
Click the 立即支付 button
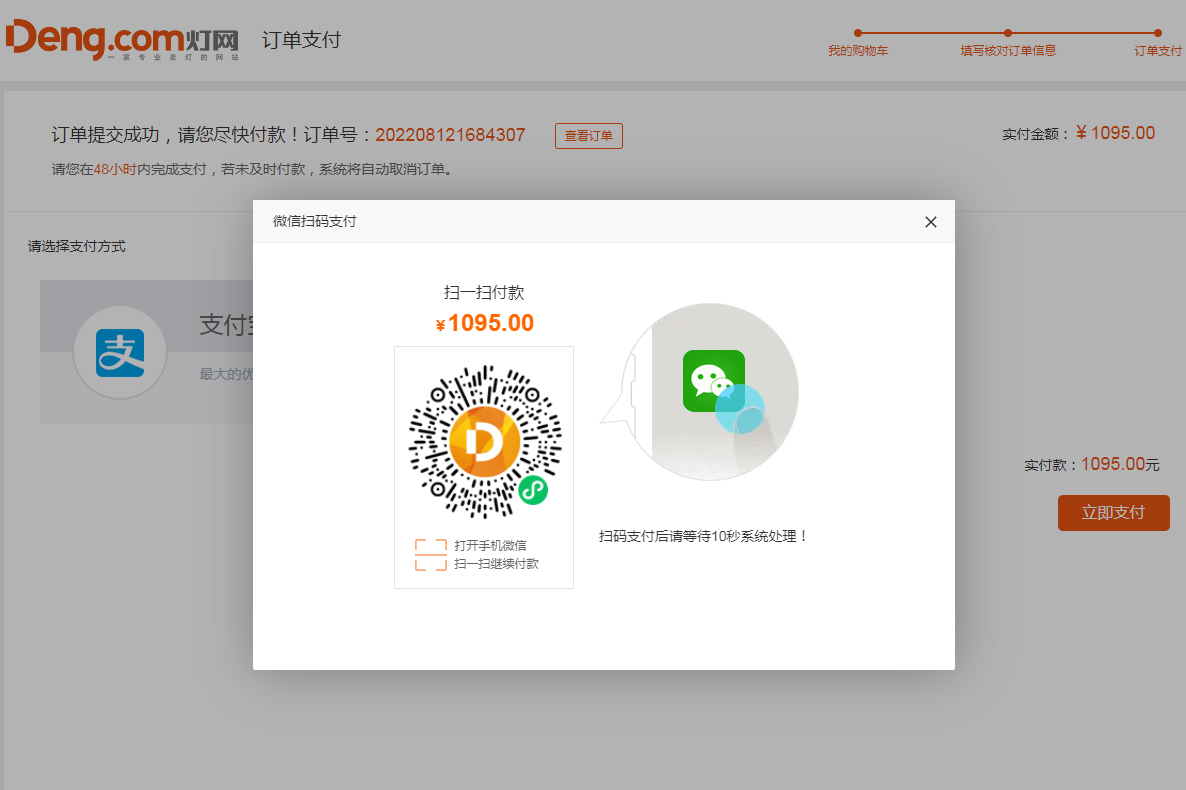coord(1113,512)
